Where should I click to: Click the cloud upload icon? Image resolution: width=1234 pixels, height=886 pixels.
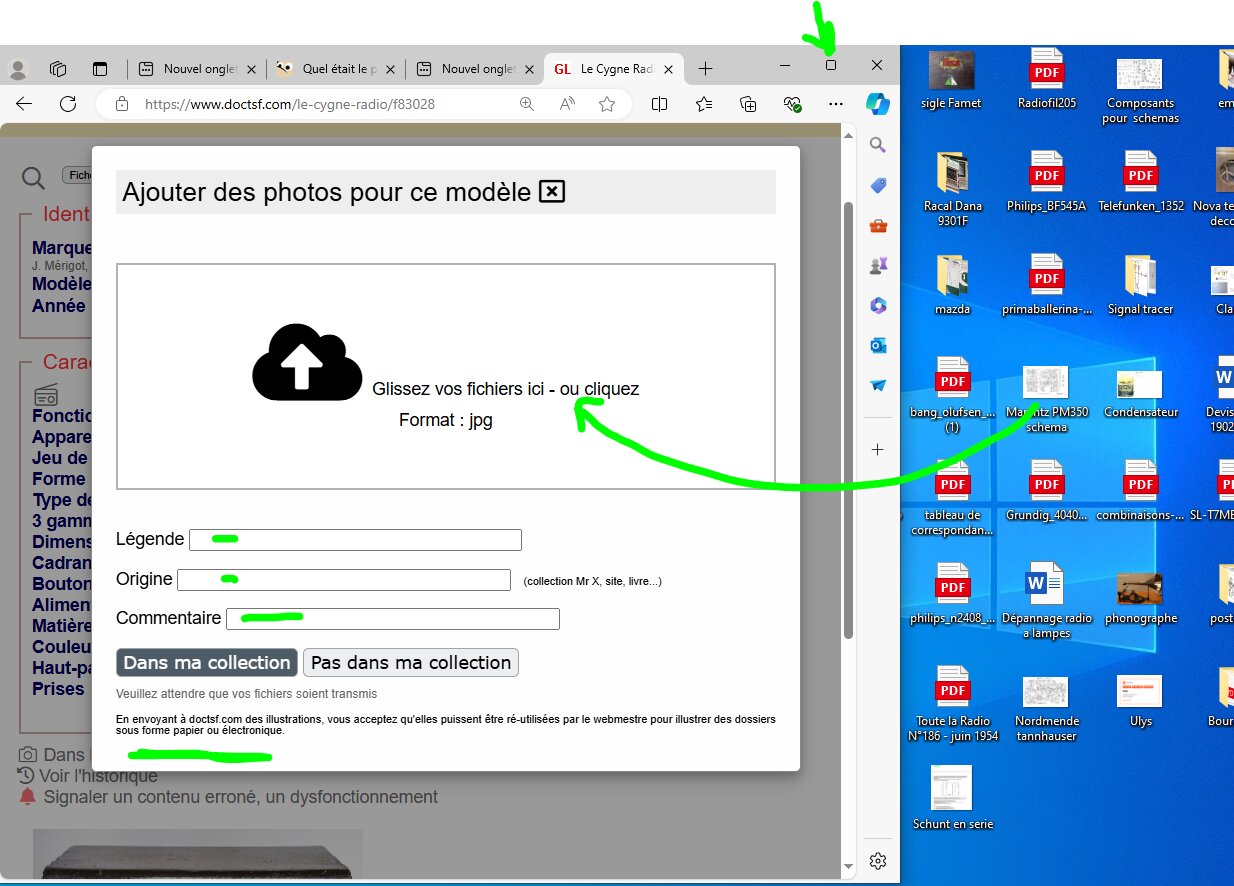coord(307,362)
